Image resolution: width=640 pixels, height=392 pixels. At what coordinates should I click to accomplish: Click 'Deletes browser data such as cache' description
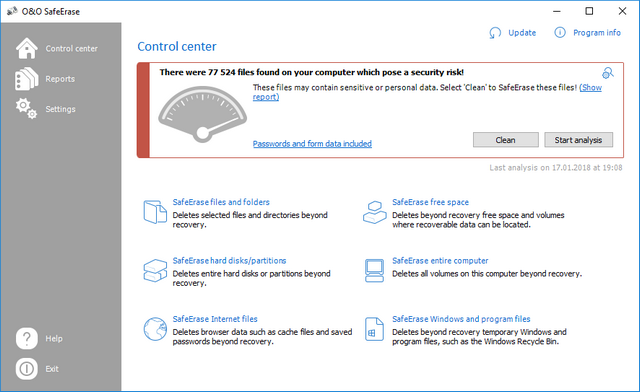[262, 336]
